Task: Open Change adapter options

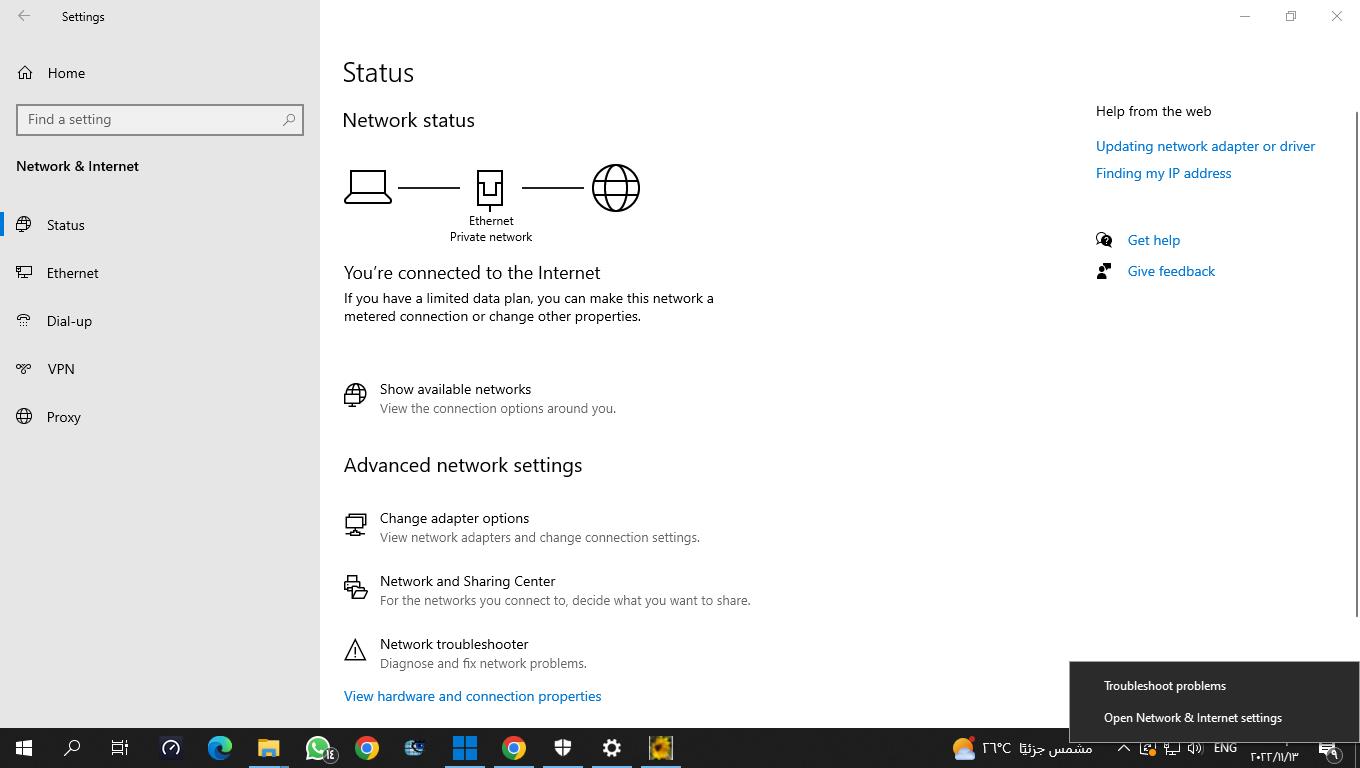Action: point(454,518)
